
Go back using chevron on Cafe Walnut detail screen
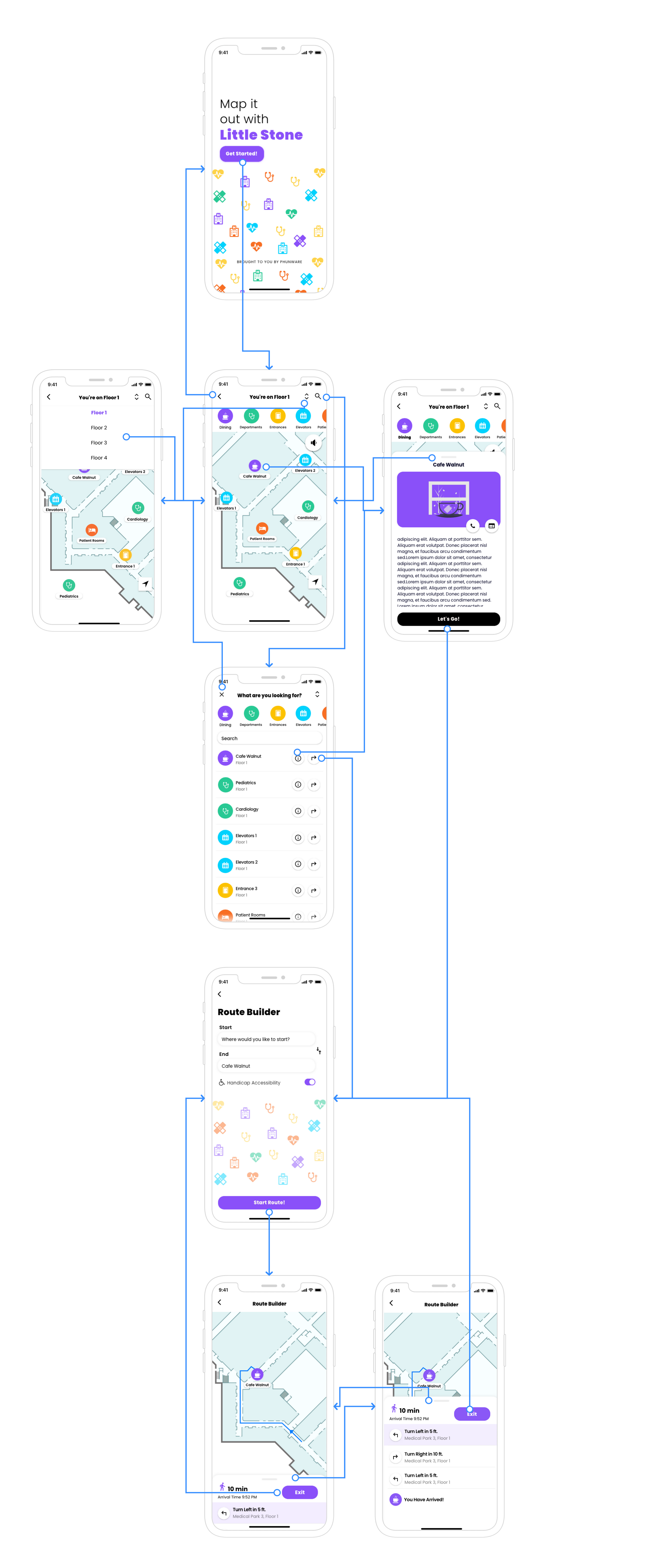click(398, 406)
